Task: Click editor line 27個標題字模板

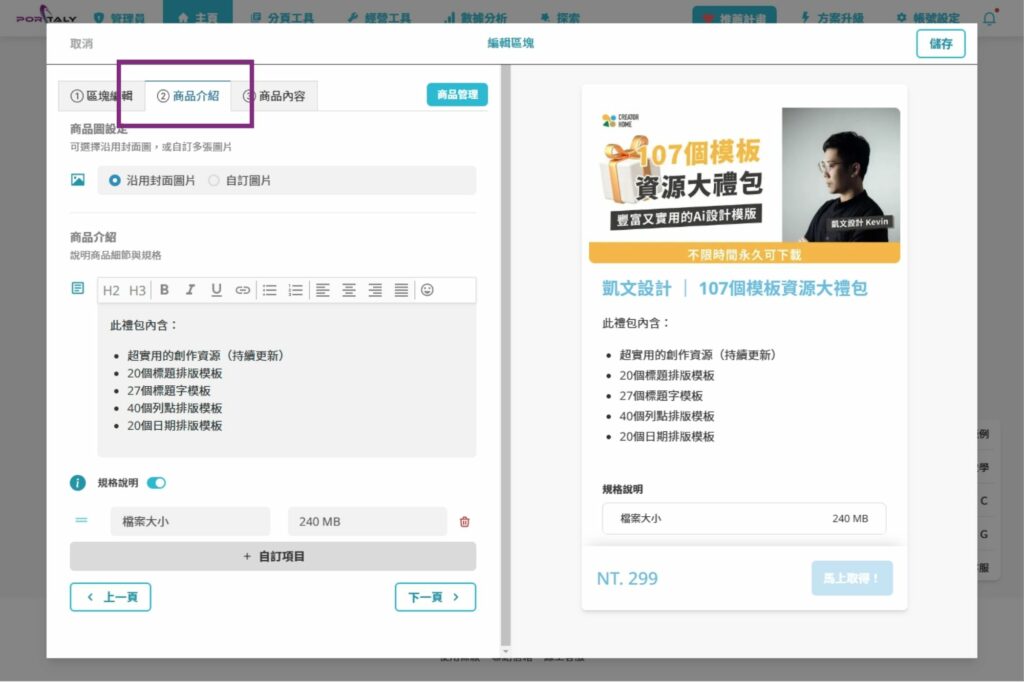Action: pyautogui.click(x=168, y=391)
